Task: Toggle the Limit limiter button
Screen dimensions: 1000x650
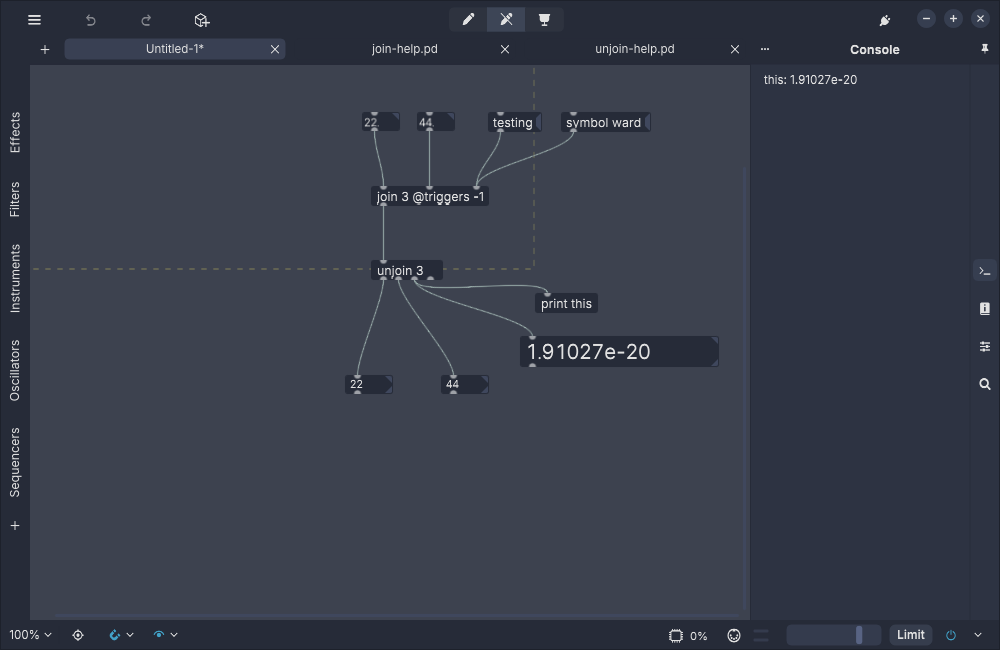Action: (910, 635)
